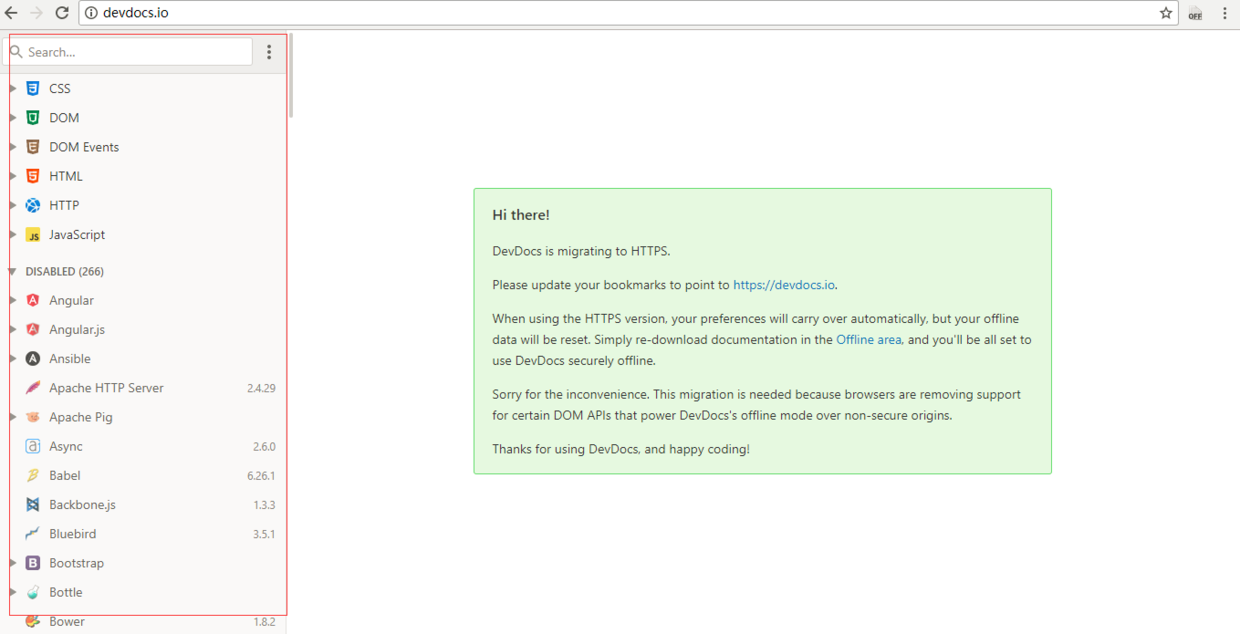The height and width of the screenshot is (634, 1240).
Task: Click the Backbone.js icon
Action: coord(33,505)
